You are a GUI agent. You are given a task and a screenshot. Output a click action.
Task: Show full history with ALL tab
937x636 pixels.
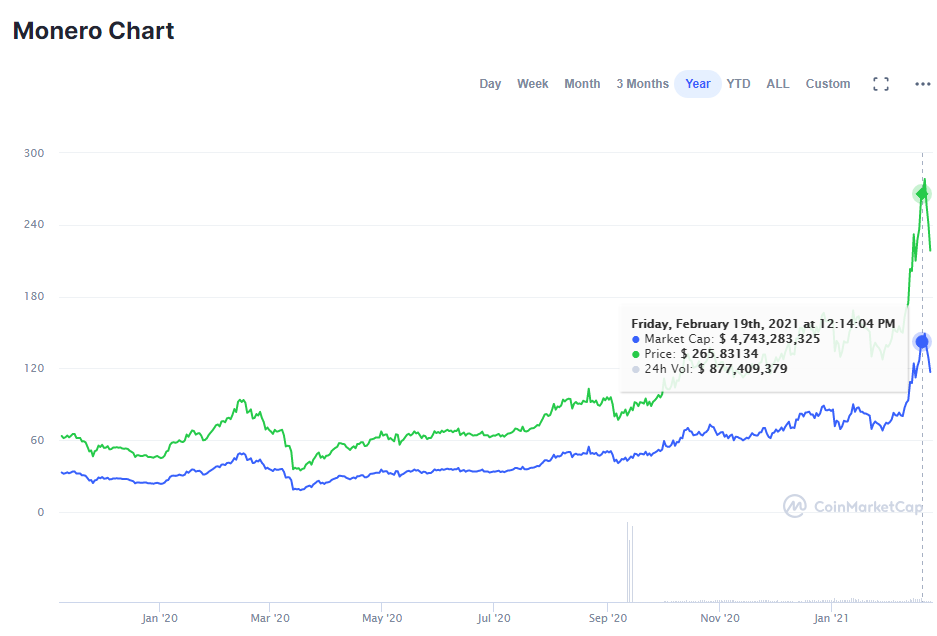[777, 84]
